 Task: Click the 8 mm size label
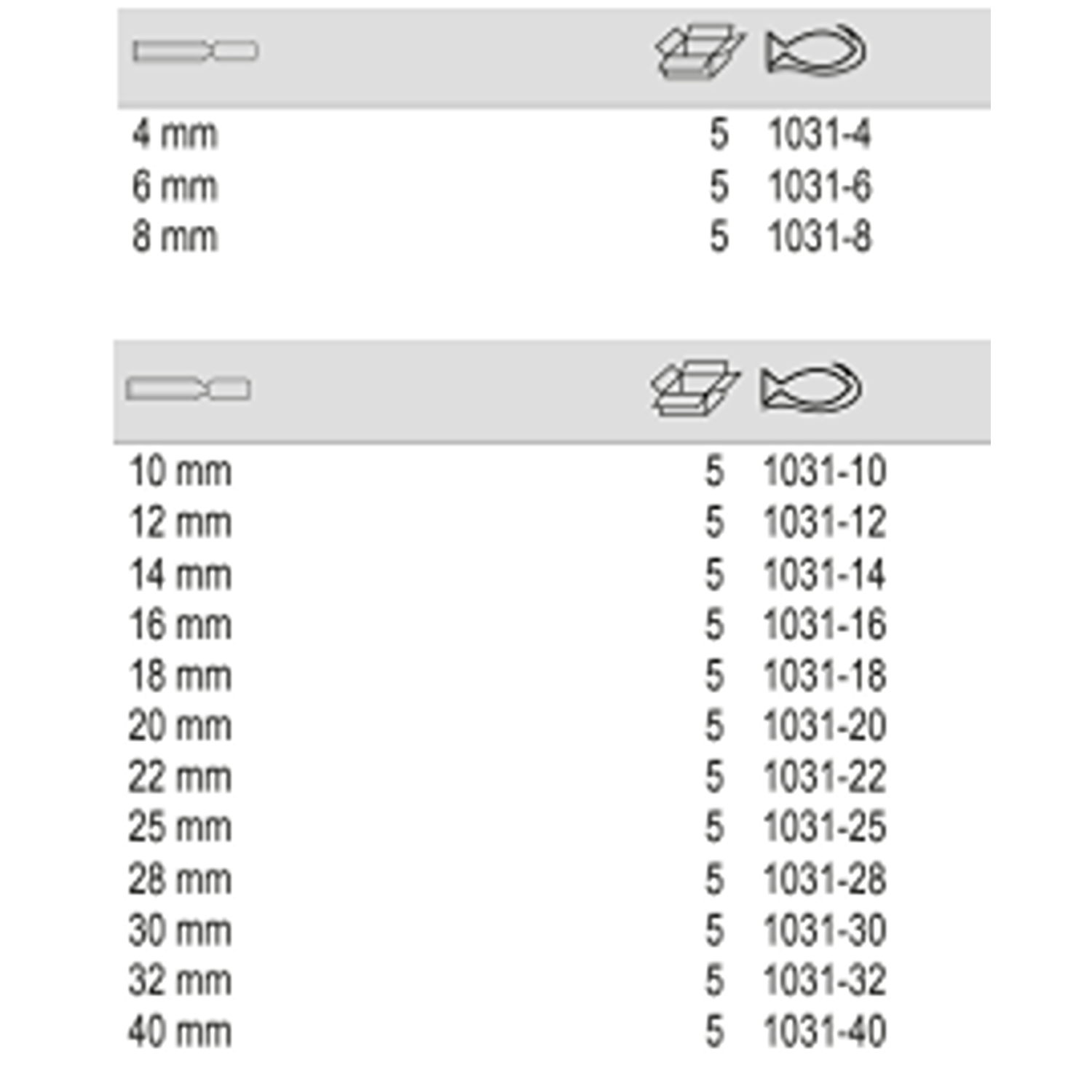[175, 237]
